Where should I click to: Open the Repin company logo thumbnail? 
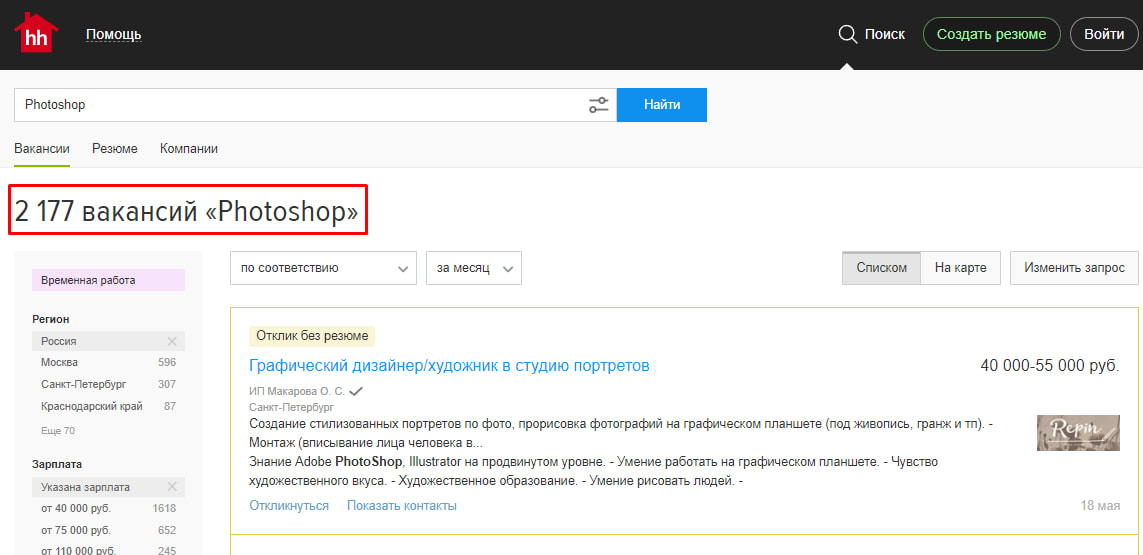1078,433
